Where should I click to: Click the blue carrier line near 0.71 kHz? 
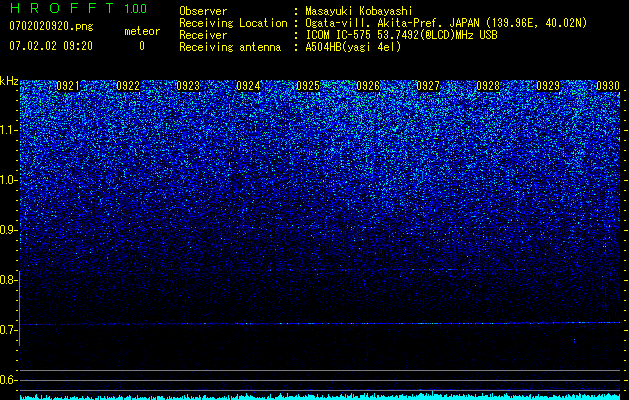pos(320,323)
